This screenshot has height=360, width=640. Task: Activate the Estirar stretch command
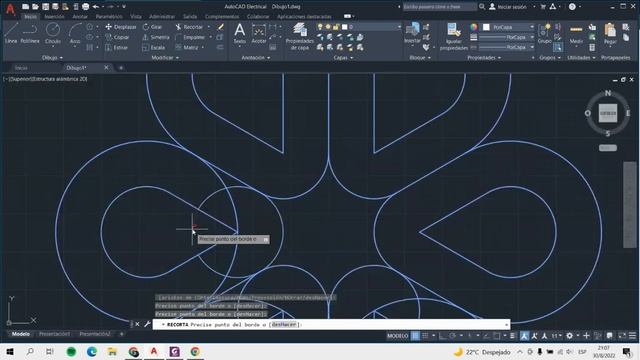pos(117,47)
